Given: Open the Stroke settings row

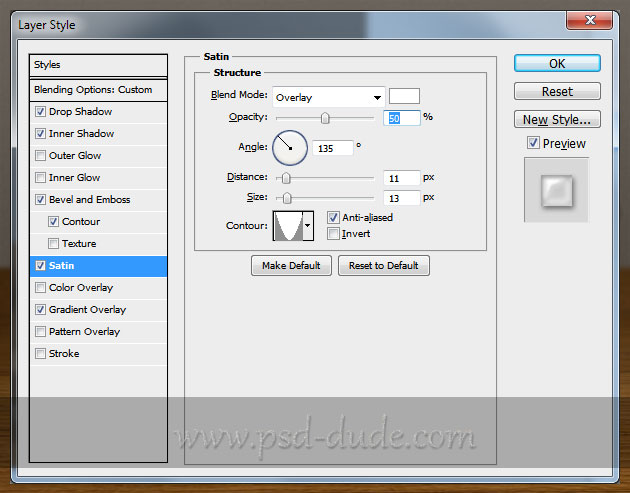Looking at the screenshot, I should coord(98,354).
